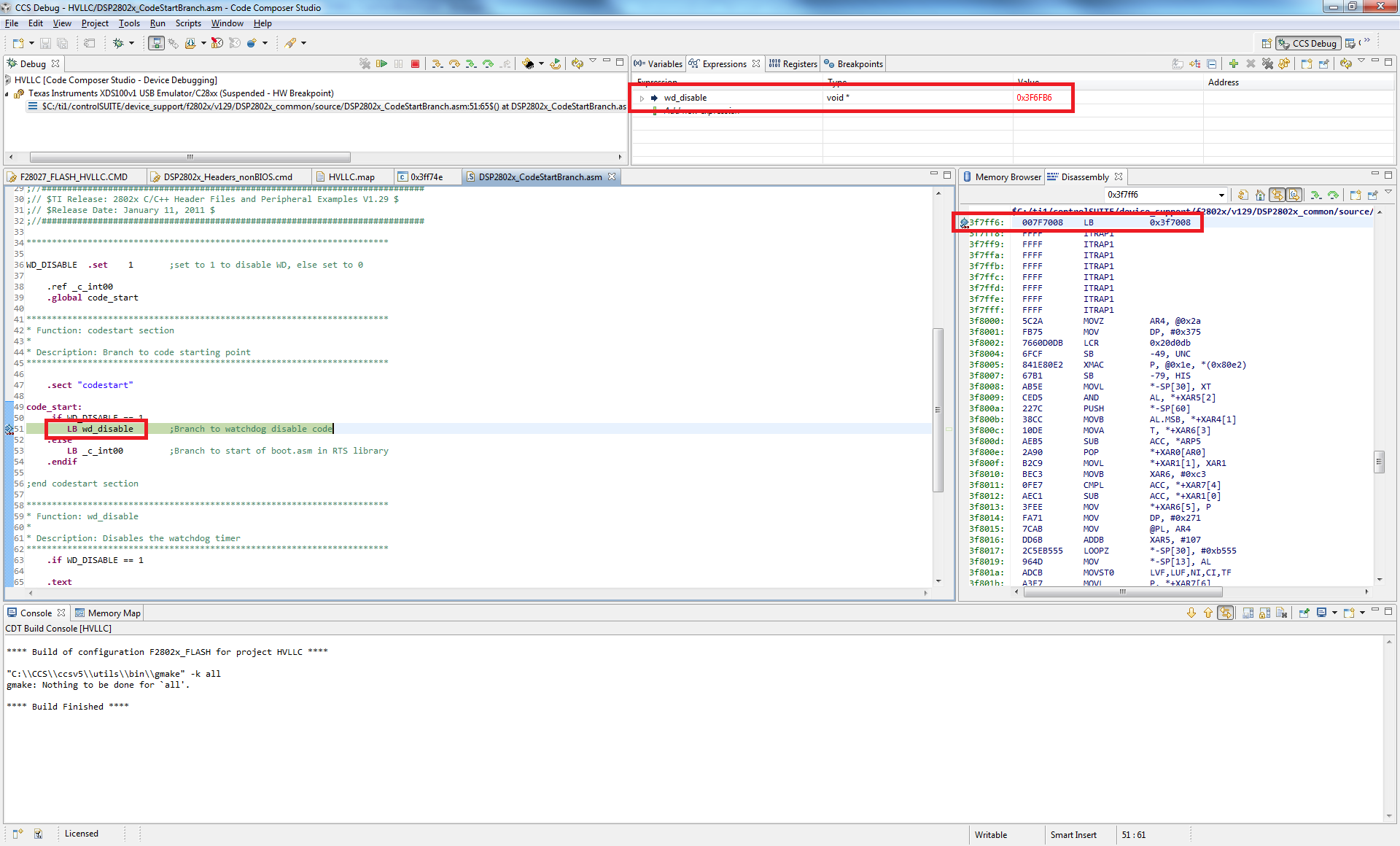
Task: Click the bug Debug icon in main toolbar
Action: pyautogui.click(x=118, y=43)
